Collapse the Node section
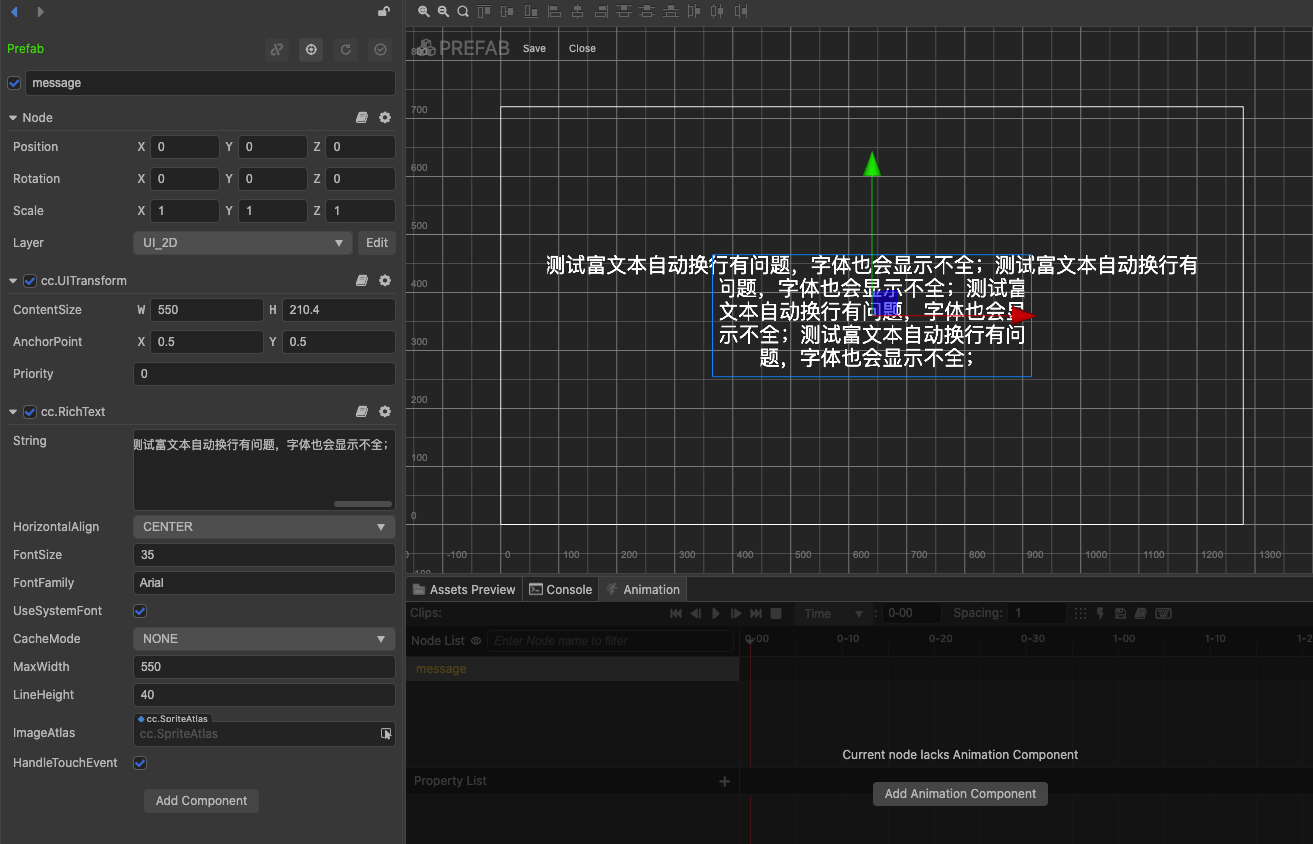Image resolution: width=1313 pixels, height=844 pixels. point(13,118)
